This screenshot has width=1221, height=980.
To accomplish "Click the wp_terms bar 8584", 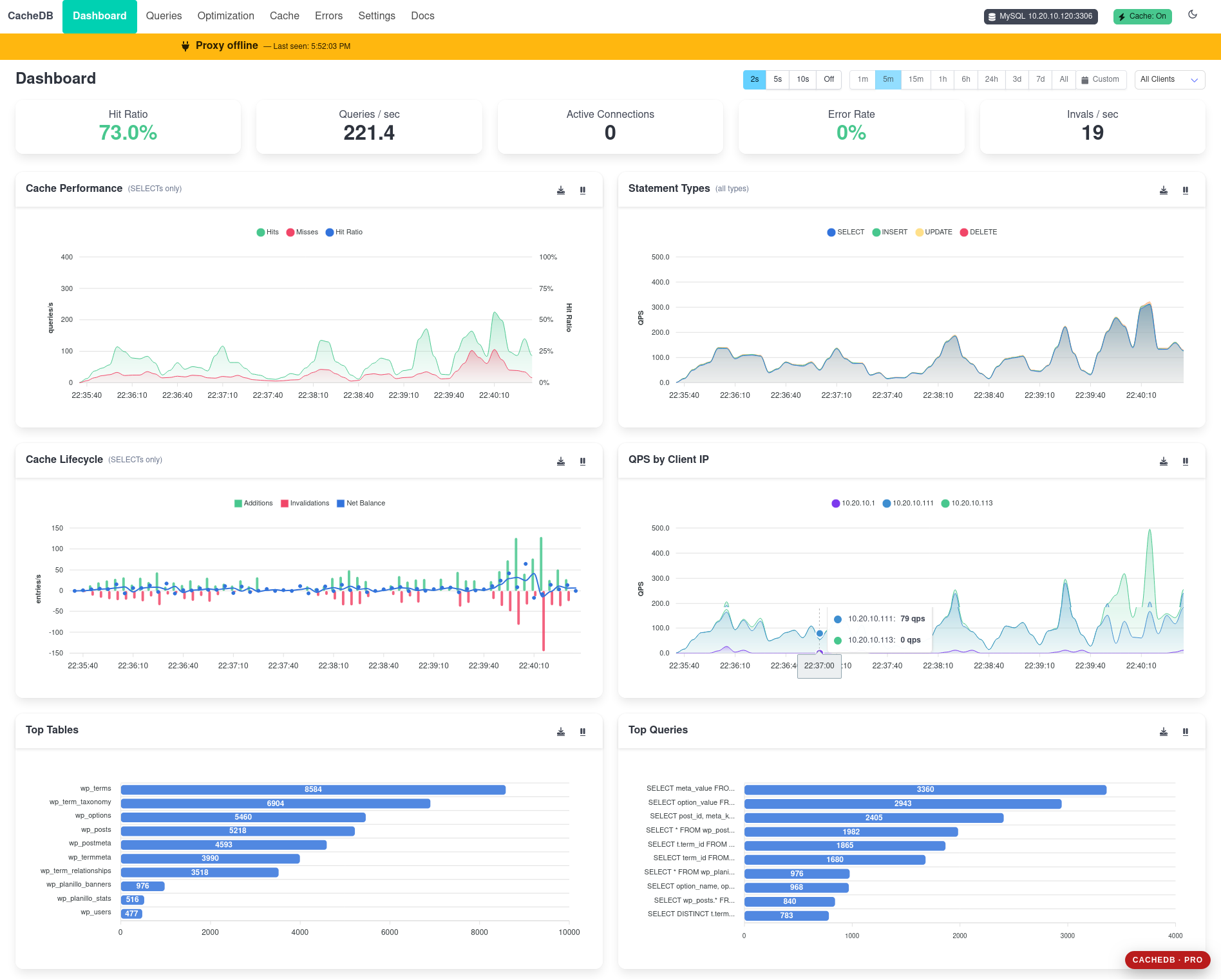I will [x=313, y=789].
